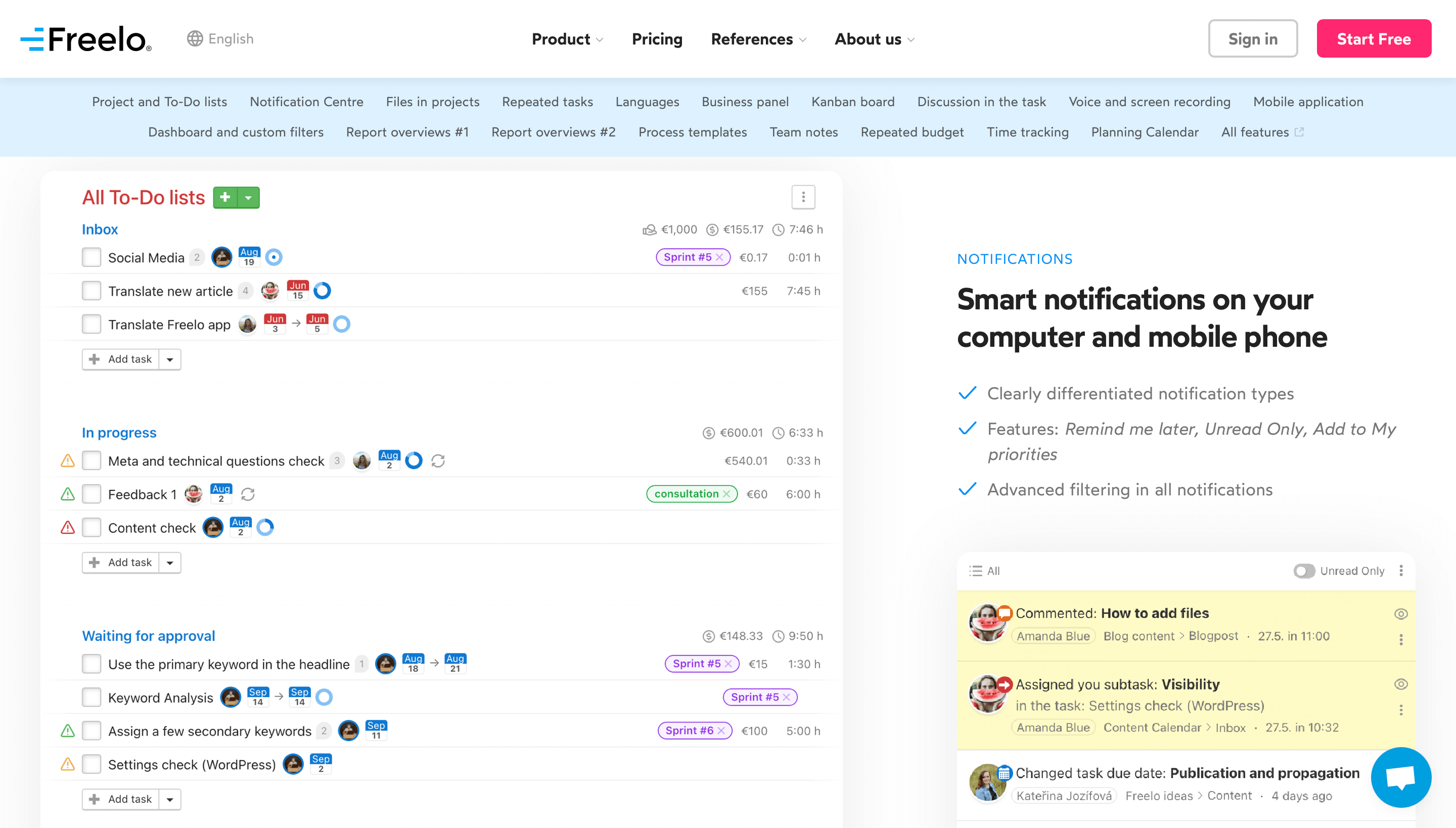
Task: Expand the Add task dropdown under In progress
Action: point(171,562)
